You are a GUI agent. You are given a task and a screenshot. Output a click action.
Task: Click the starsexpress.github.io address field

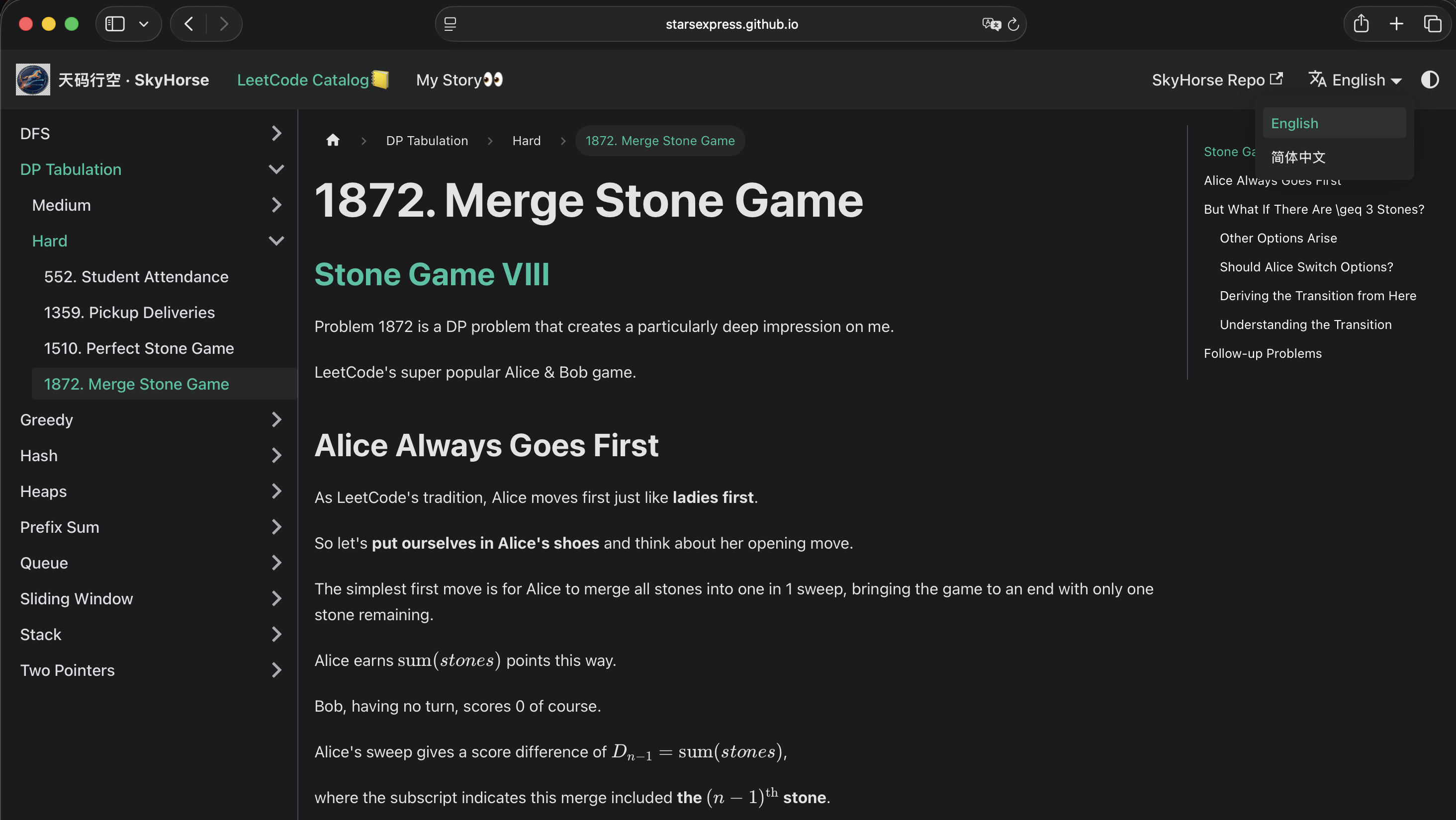pyautogui.click(x=731, y=24)
